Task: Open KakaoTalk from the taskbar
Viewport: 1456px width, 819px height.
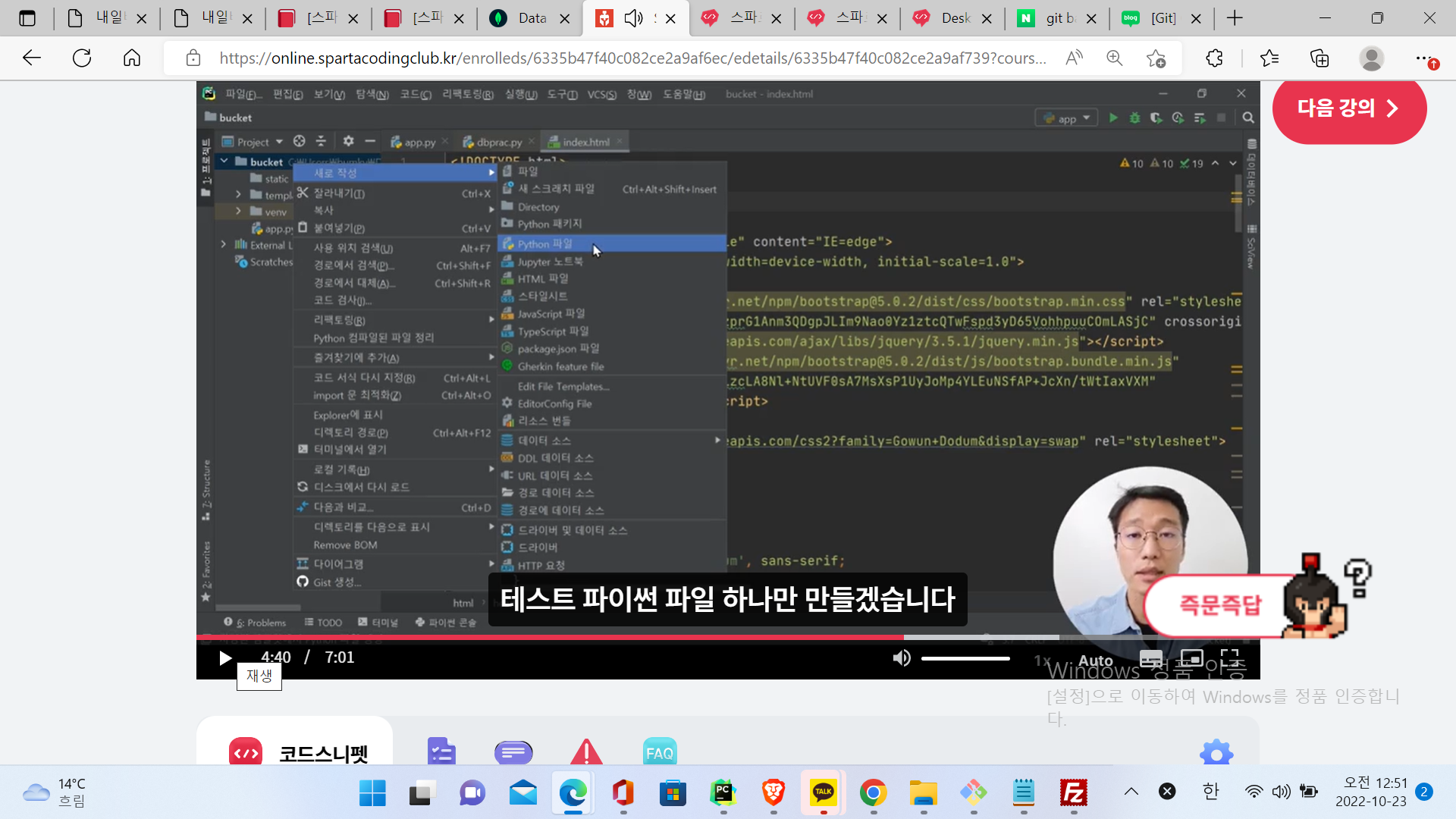Action: 823,793
